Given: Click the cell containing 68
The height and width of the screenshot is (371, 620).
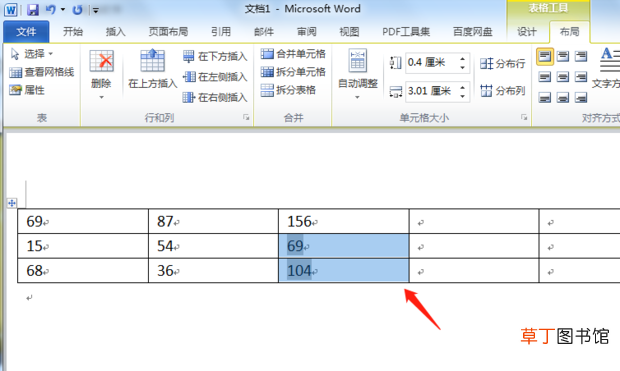Looking at the screenshot, I should pyautogui.click(x=83, y=271).
